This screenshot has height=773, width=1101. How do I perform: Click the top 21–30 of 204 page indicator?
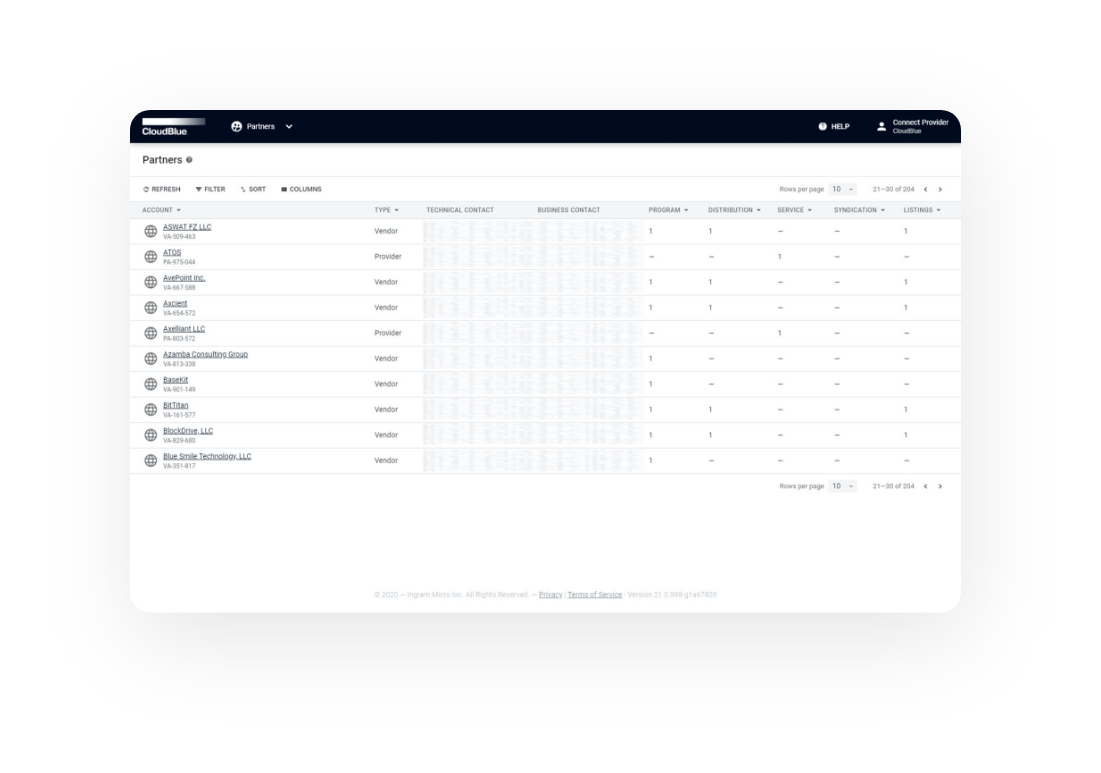tap(893, 190)
